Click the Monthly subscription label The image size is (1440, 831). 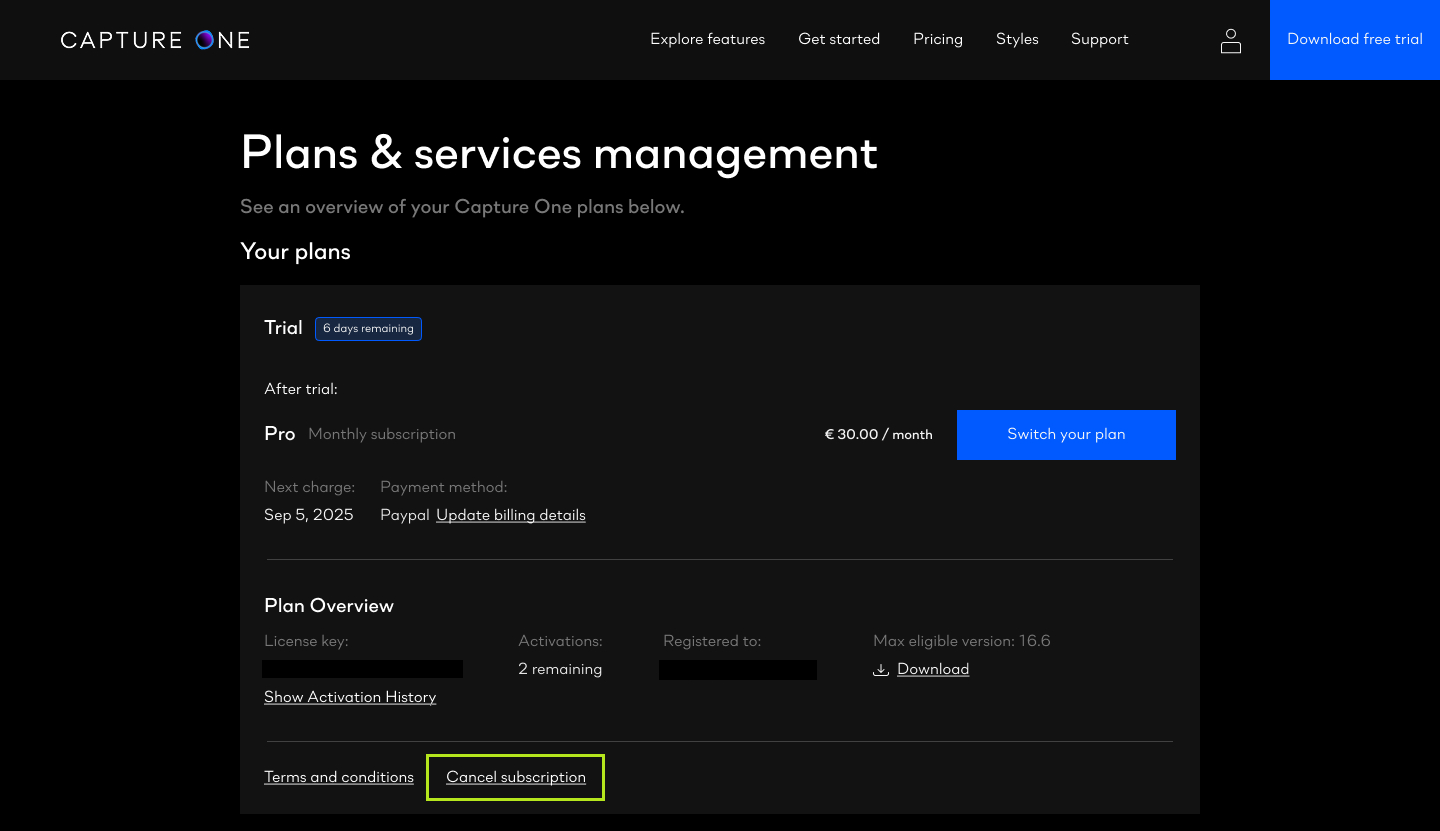382,434
